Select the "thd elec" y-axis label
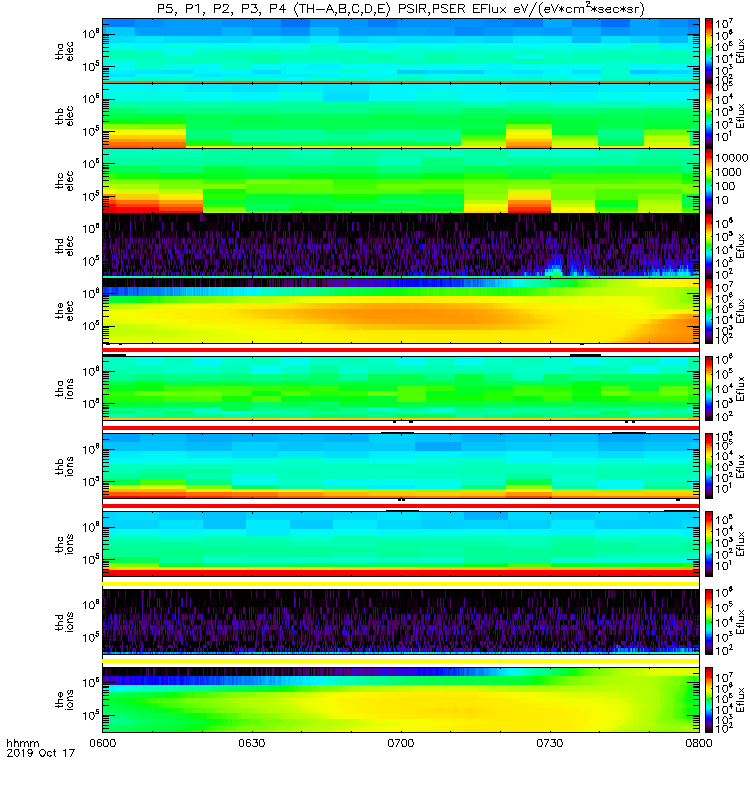The width and height of the screenshot is (750, 800). click(65, 245)
